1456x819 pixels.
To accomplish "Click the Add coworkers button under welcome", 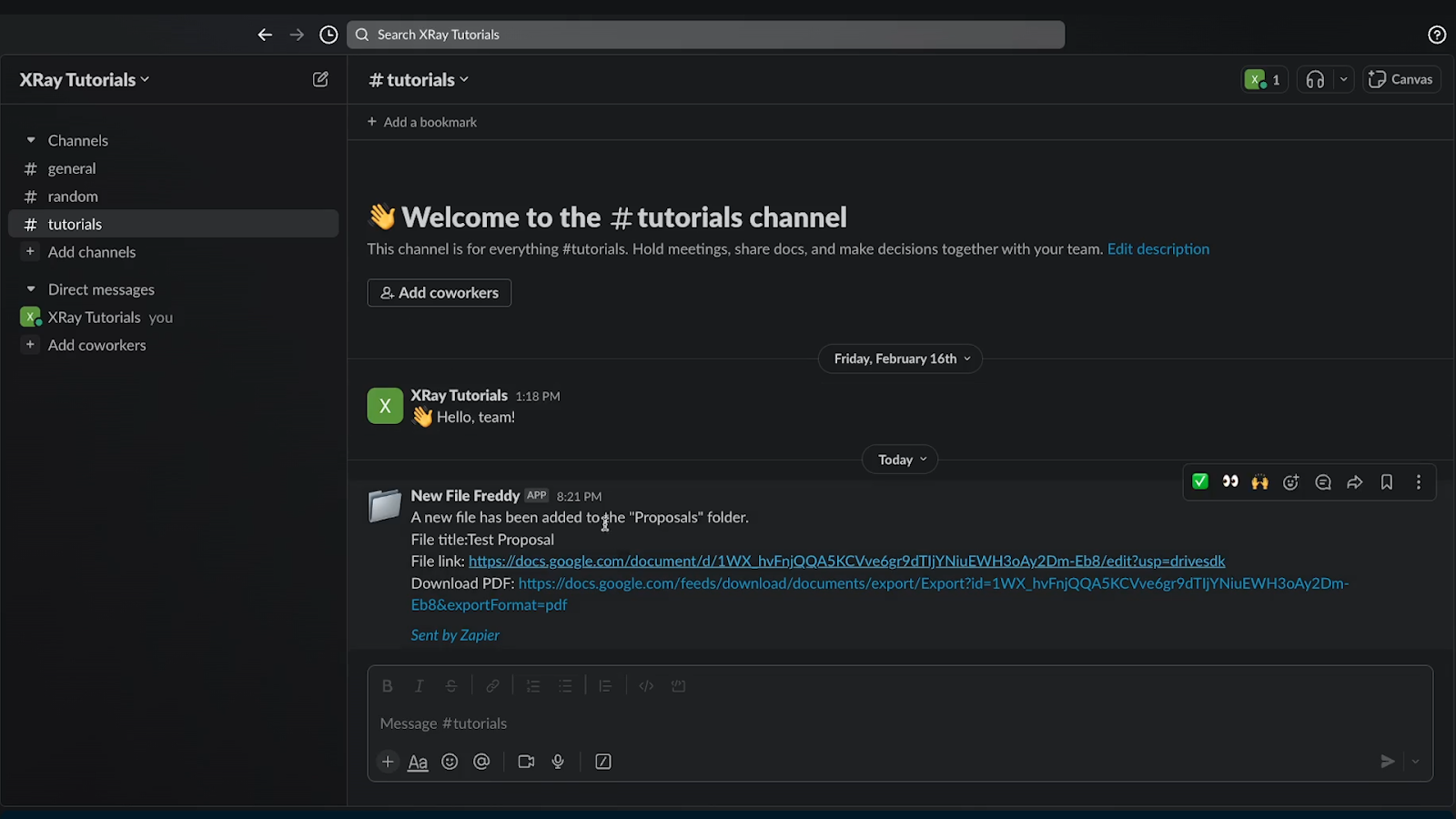I will click(440, 293).
